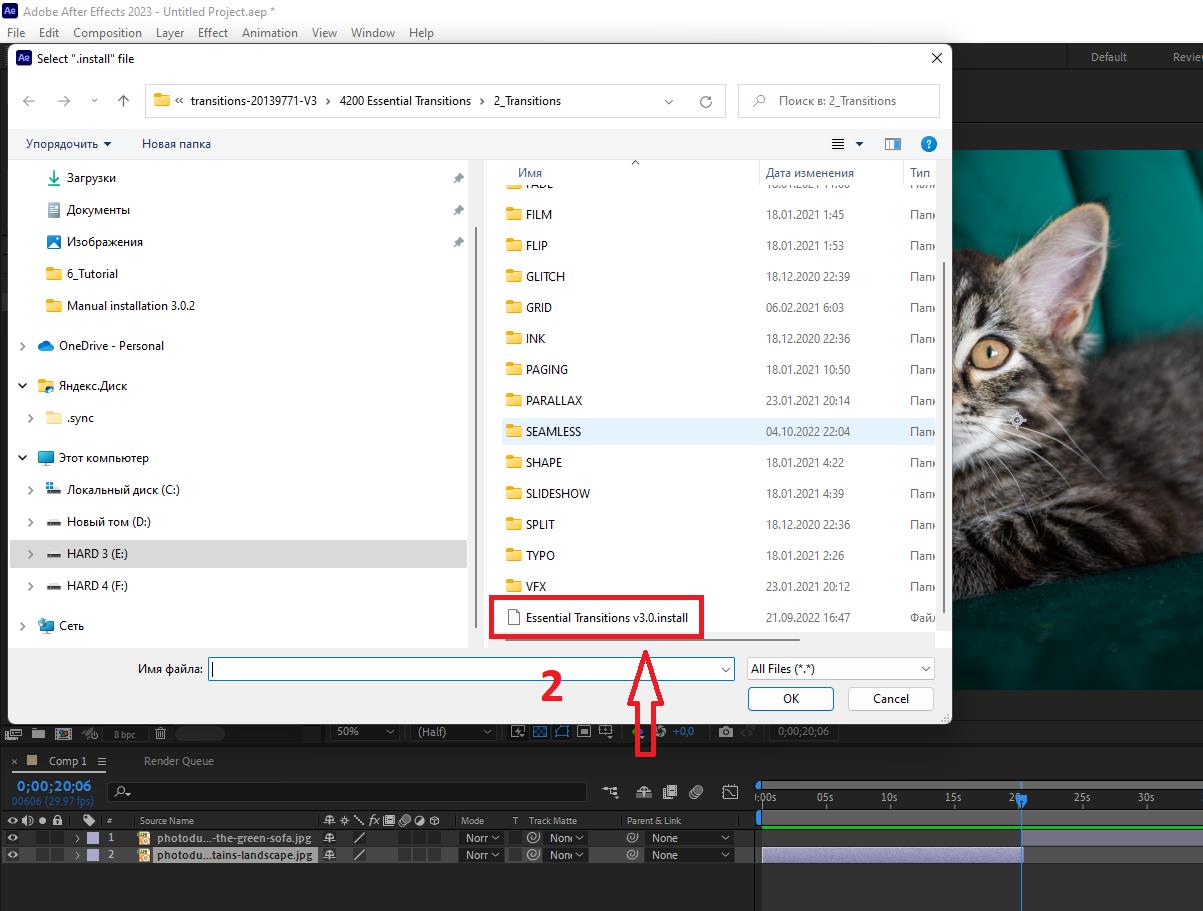
Task: Collapse the Этот компьютер tree node
Action: pyautogui.click(x=23, y=458)
